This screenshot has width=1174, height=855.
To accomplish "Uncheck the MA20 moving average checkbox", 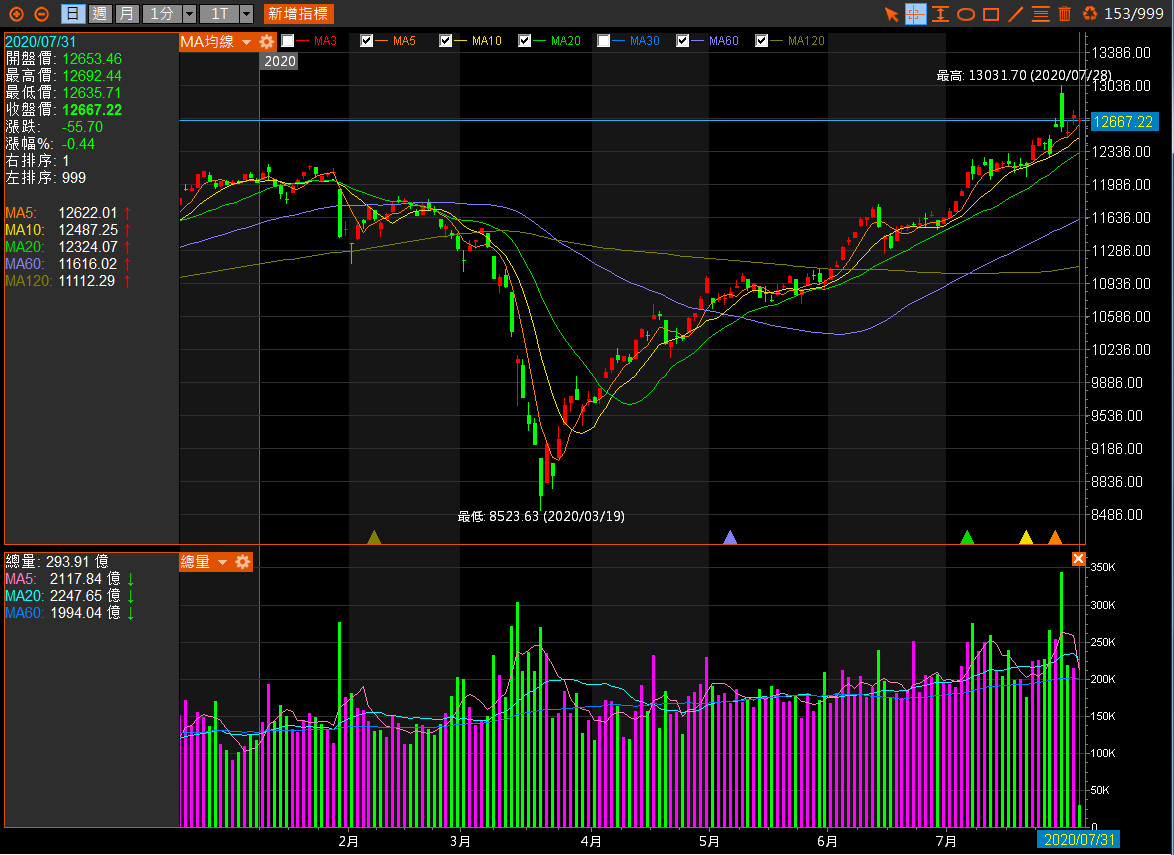I will pyautogui.click(x=525, y=41).
